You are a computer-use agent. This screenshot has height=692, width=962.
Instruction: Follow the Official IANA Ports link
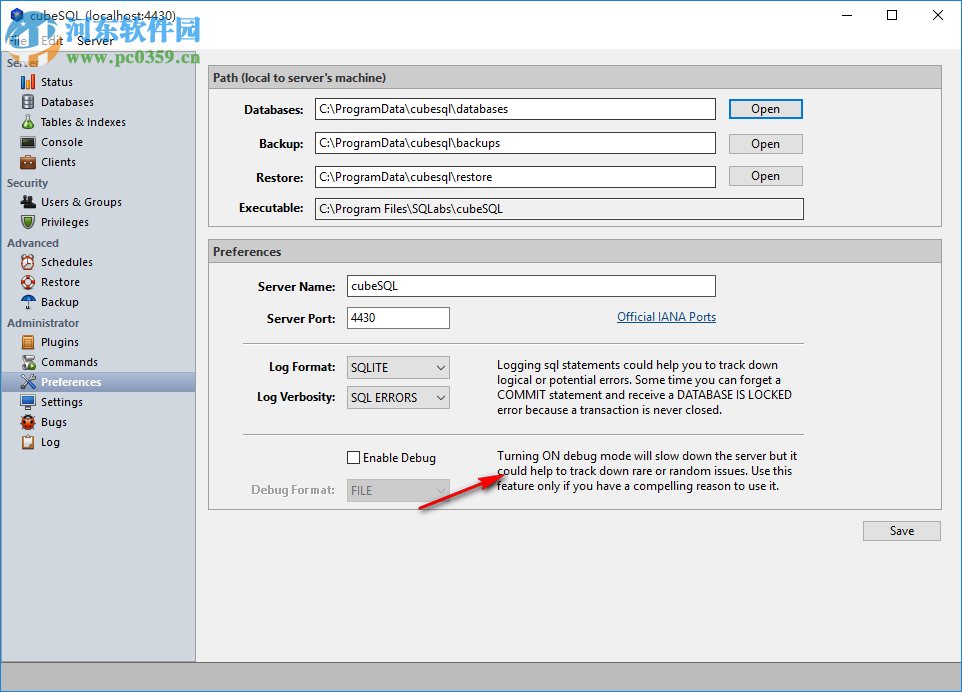point(666,317)
